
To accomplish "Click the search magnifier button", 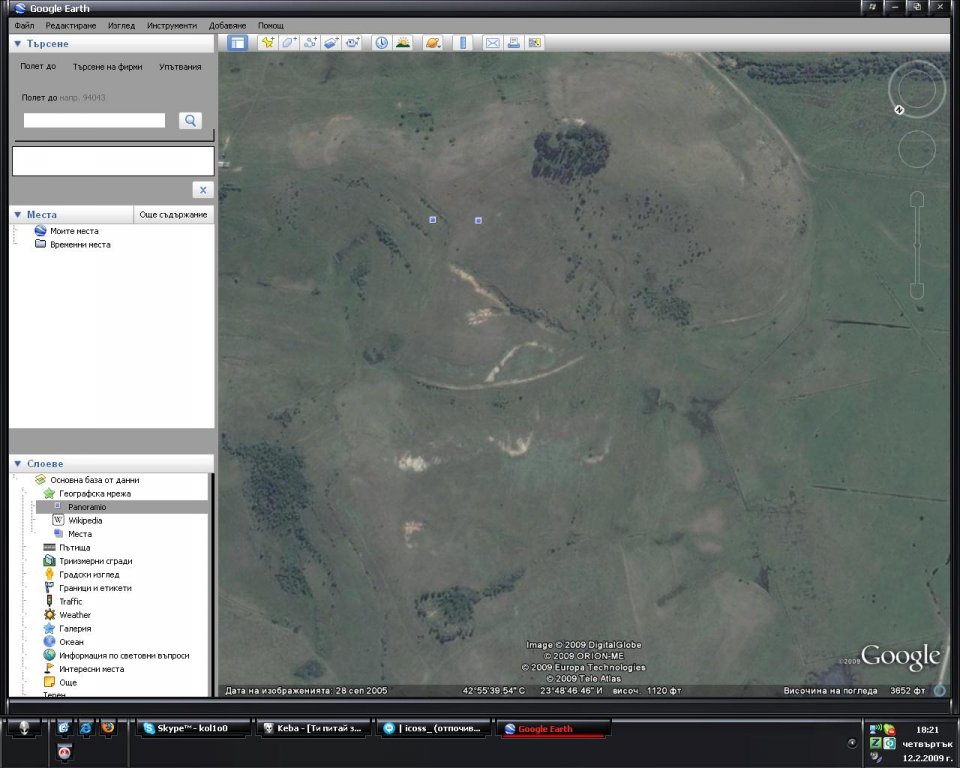I will (x=190, y=120).
